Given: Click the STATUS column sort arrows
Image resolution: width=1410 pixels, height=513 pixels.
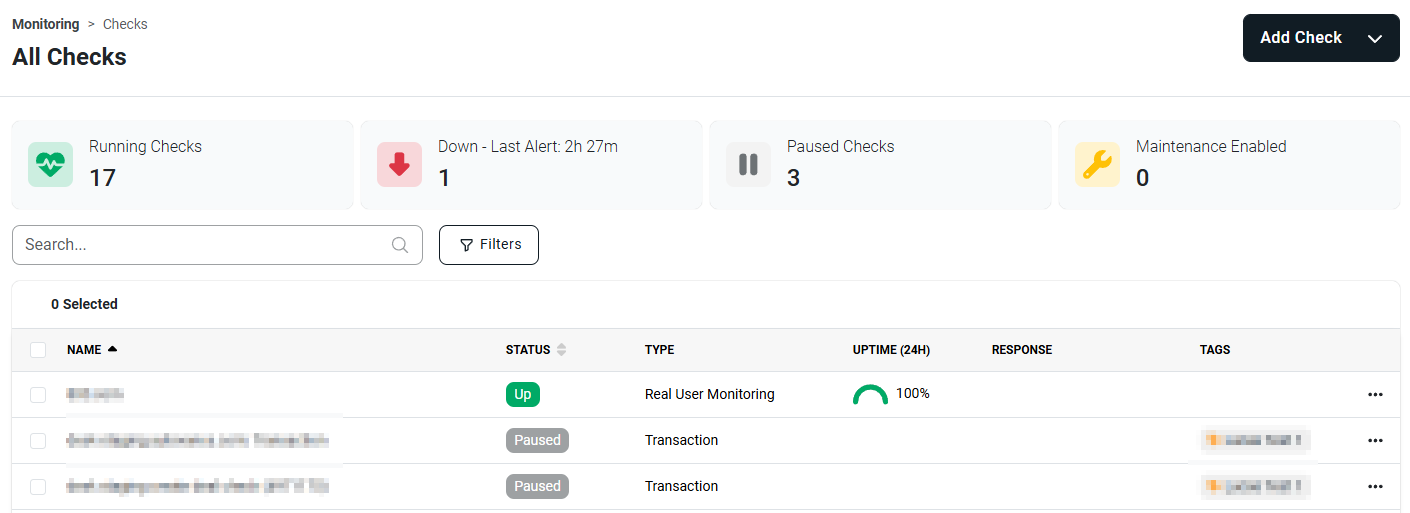Looking at the screenshot, I should coord(561,350).
